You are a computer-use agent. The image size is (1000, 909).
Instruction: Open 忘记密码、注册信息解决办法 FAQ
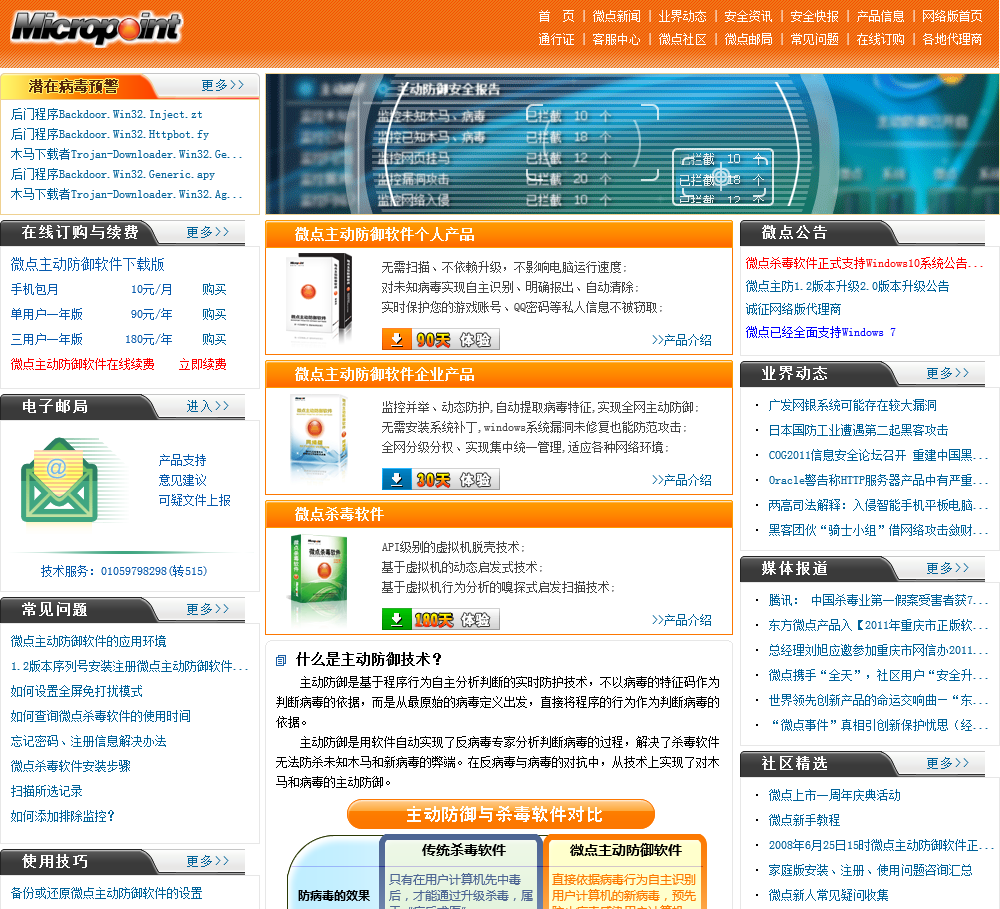pyautogui.click(x=88, y=741)
